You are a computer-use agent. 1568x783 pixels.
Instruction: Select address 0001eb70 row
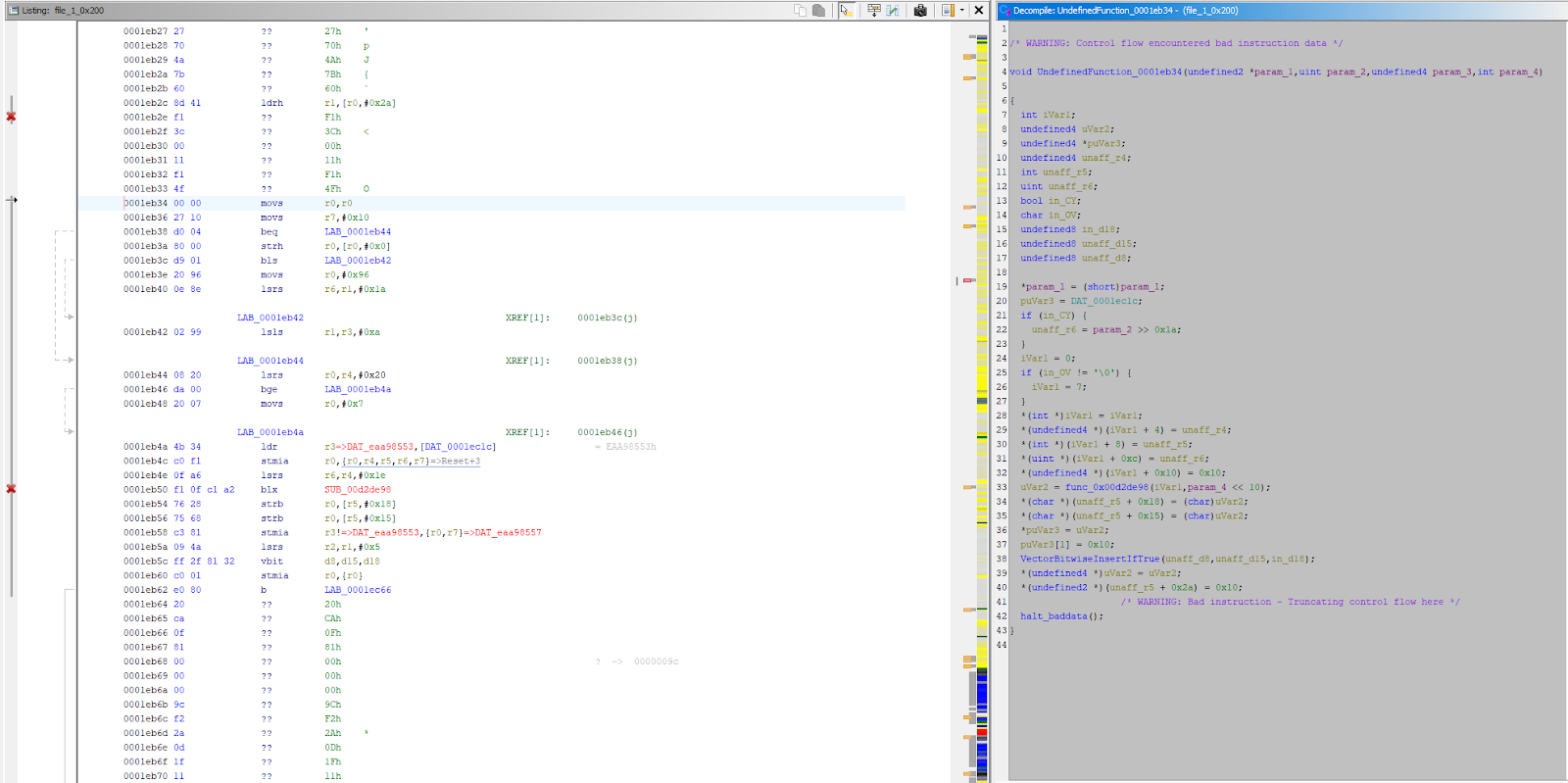[x=145, y=776]
